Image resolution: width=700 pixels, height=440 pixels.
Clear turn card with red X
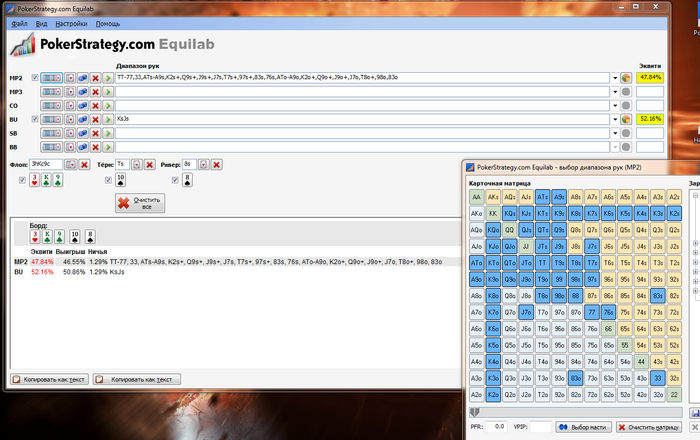[x=150, y=165]
